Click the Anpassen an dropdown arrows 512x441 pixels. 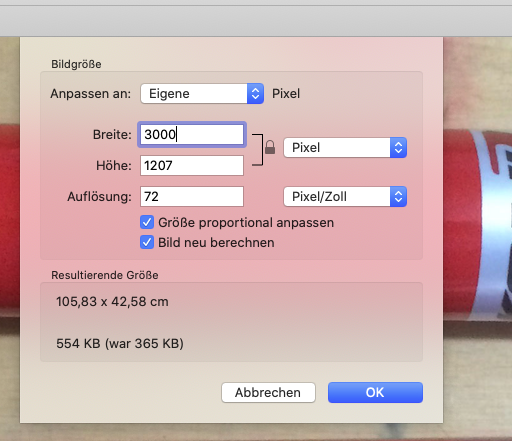[x=255, y=94]
